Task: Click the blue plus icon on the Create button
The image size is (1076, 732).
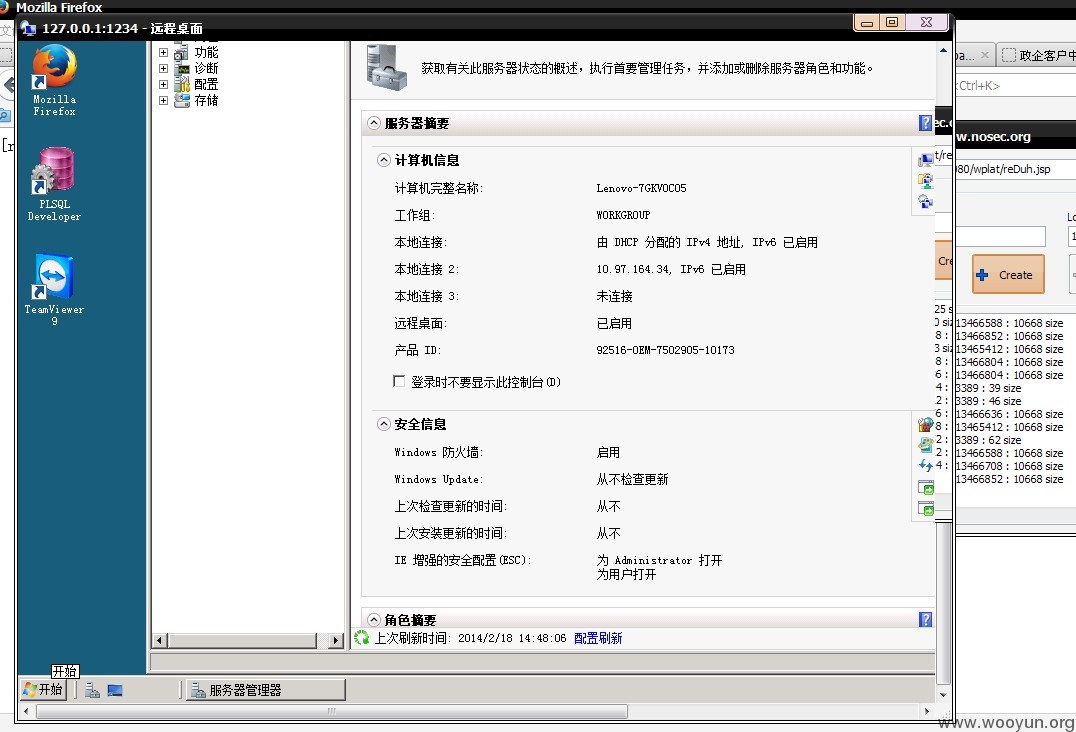Action: [982, 274]
